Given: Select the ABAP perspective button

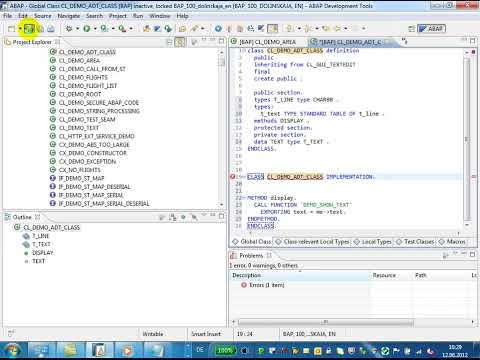Looking at the screenshot, I should click(432, 29).
